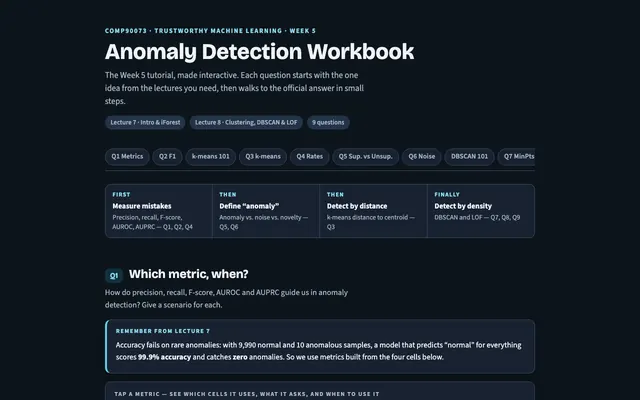The width and height of the screenshot is (640, 400).
Task: Open the FIRST Measure mistakes card
Action: click(159, 211)
